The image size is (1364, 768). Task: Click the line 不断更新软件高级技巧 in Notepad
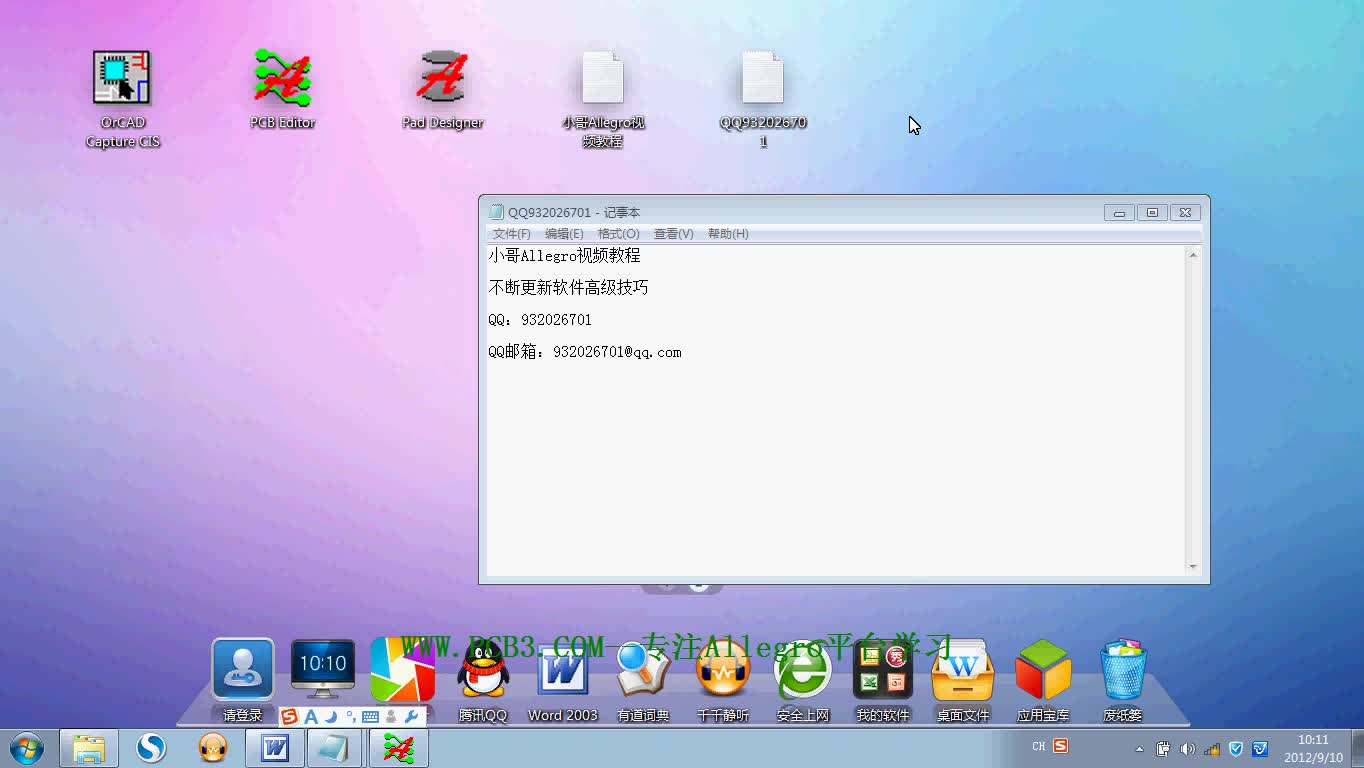click(x=568, y=288)
